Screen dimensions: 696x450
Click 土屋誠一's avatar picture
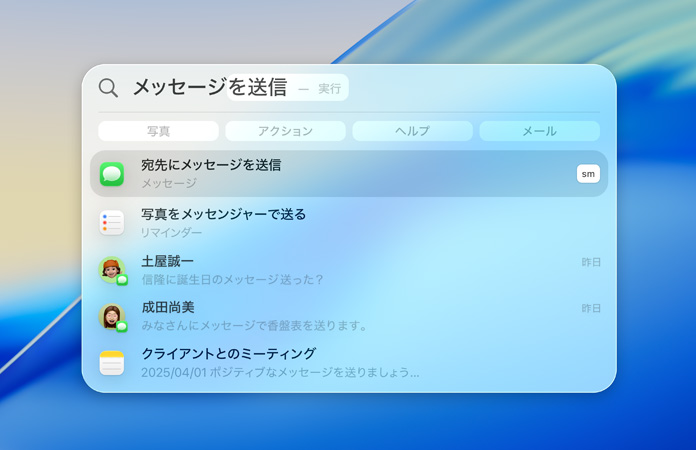(x=111, y=269)
